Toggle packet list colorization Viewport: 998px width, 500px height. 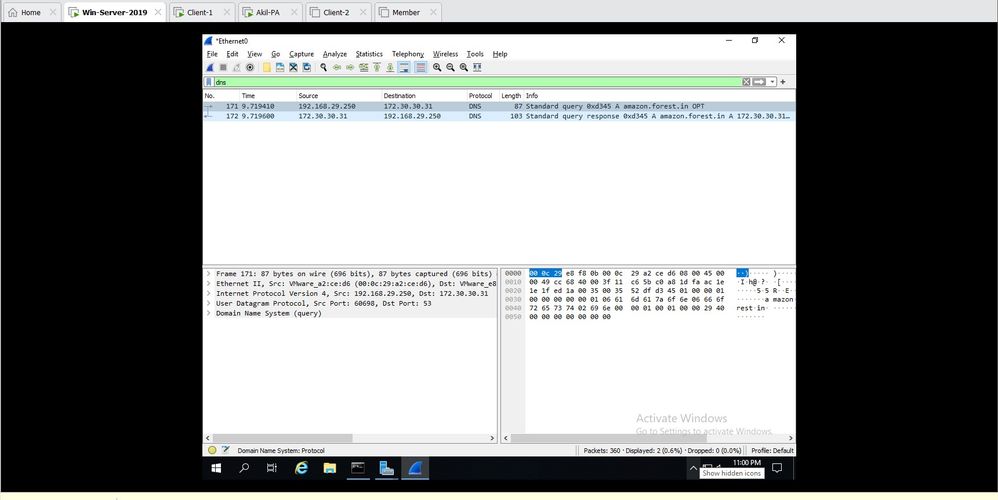pos(421,67)
